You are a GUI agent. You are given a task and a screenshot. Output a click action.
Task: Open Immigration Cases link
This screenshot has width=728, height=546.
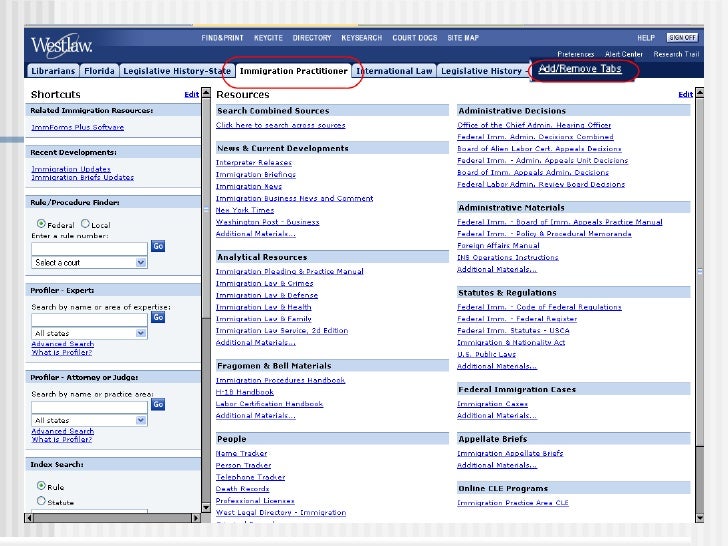492,403
